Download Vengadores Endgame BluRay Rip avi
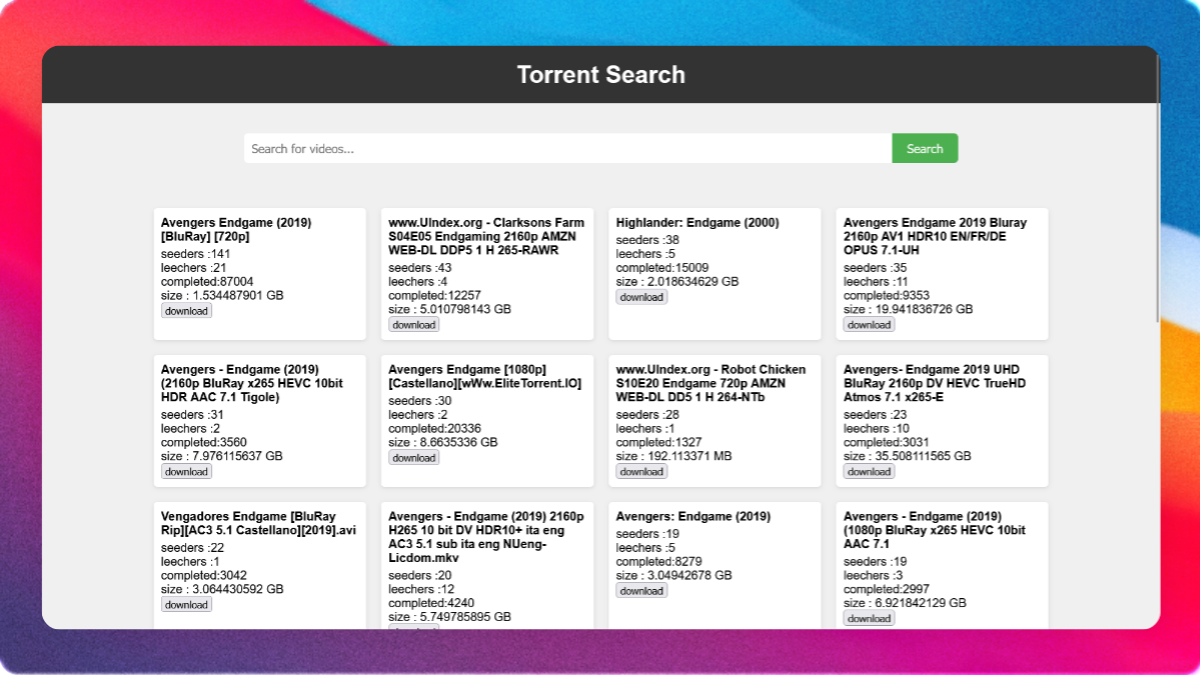The width and height of the screenshot is (1200, 675). (187, 605)
